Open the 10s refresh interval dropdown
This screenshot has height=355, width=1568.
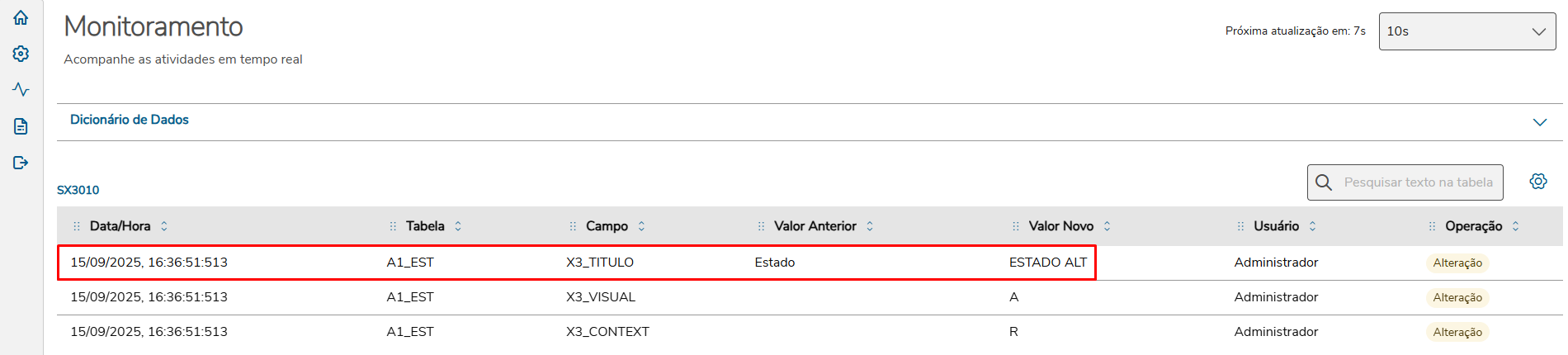pyautogui.click(x=1466, y=31)
